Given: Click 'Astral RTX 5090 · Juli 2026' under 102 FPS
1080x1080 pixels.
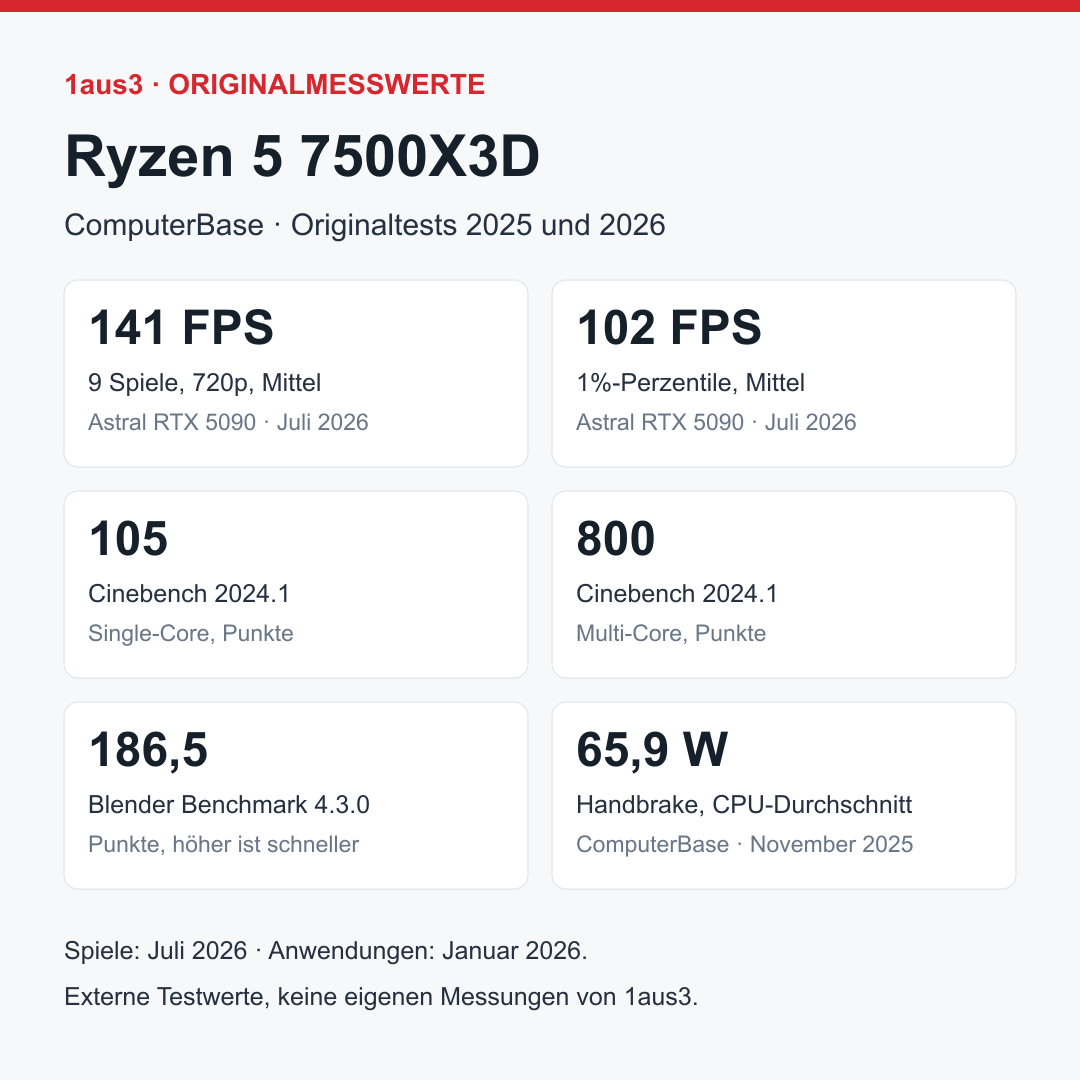Looking at the screenshot, I should [716, 422].
